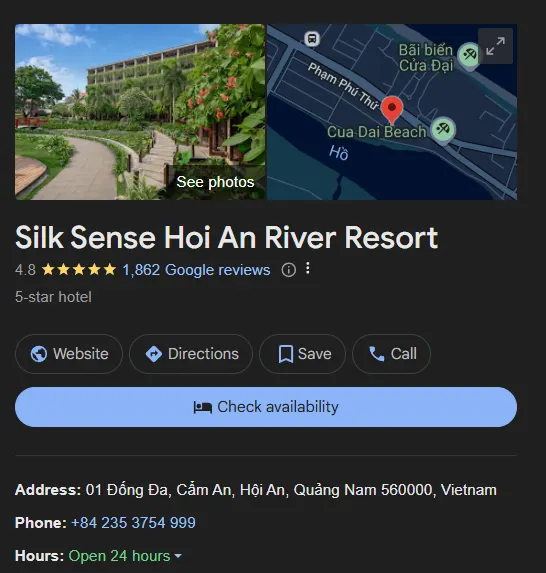Click the resort photo thumbnail
This screenshot has width=546, height=573.
(x=140, y=112)
